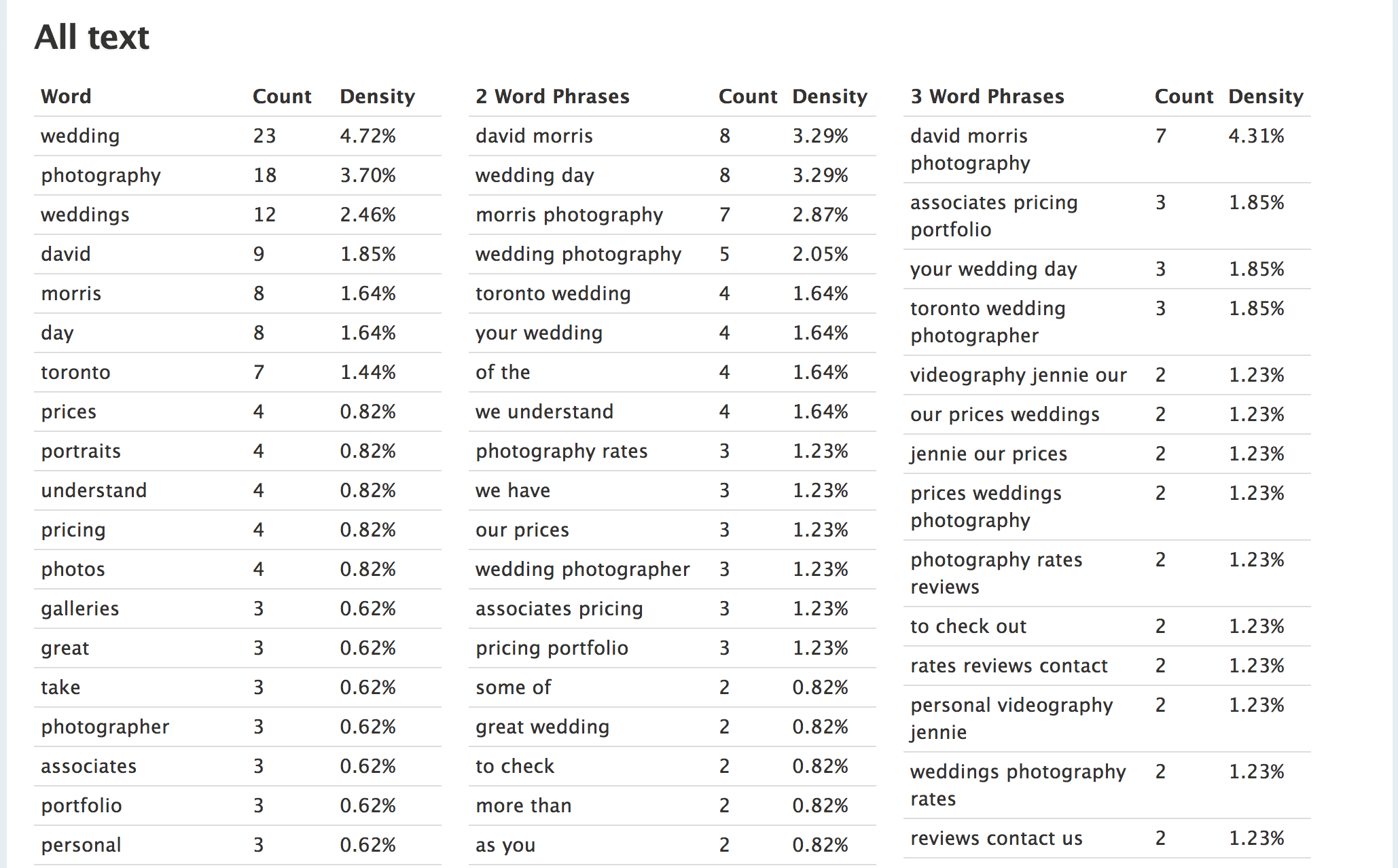Click 'david morris photography' three-word phrase

tap(971, 149)
